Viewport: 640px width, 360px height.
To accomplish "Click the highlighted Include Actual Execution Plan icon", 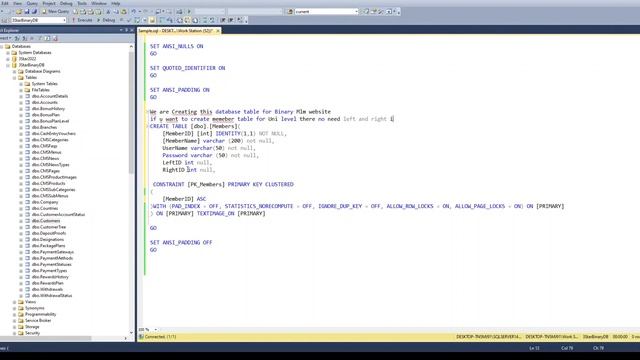I will tap(152, 20).
